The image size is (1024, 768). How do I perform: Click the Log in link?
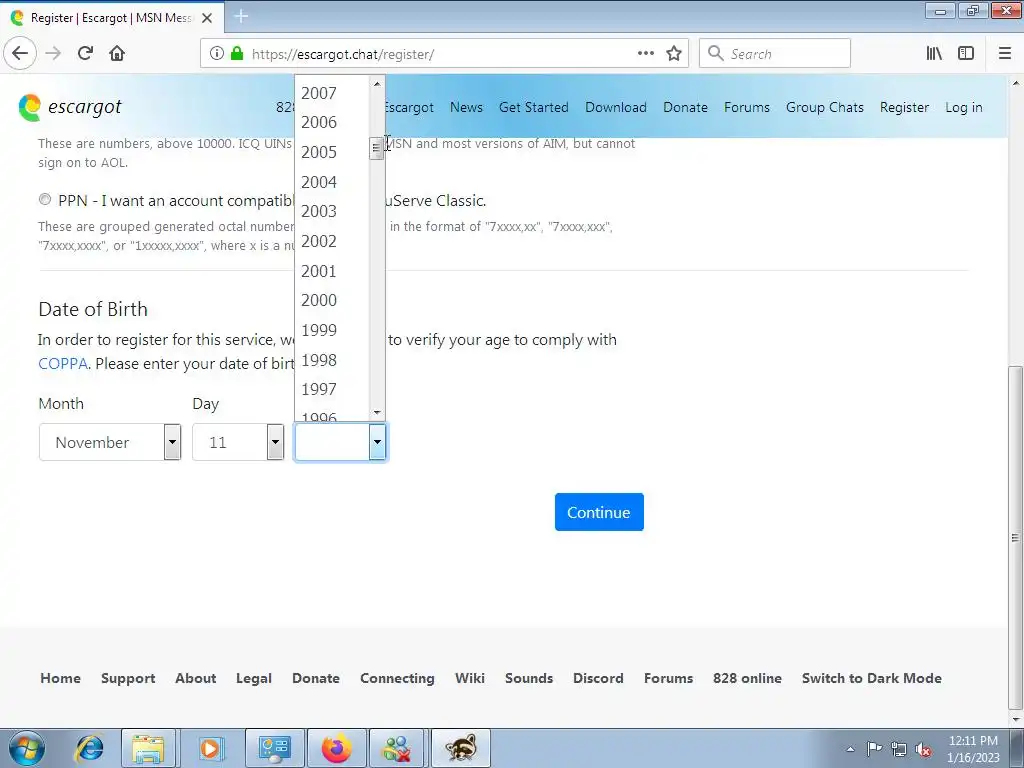pos(963,107)
